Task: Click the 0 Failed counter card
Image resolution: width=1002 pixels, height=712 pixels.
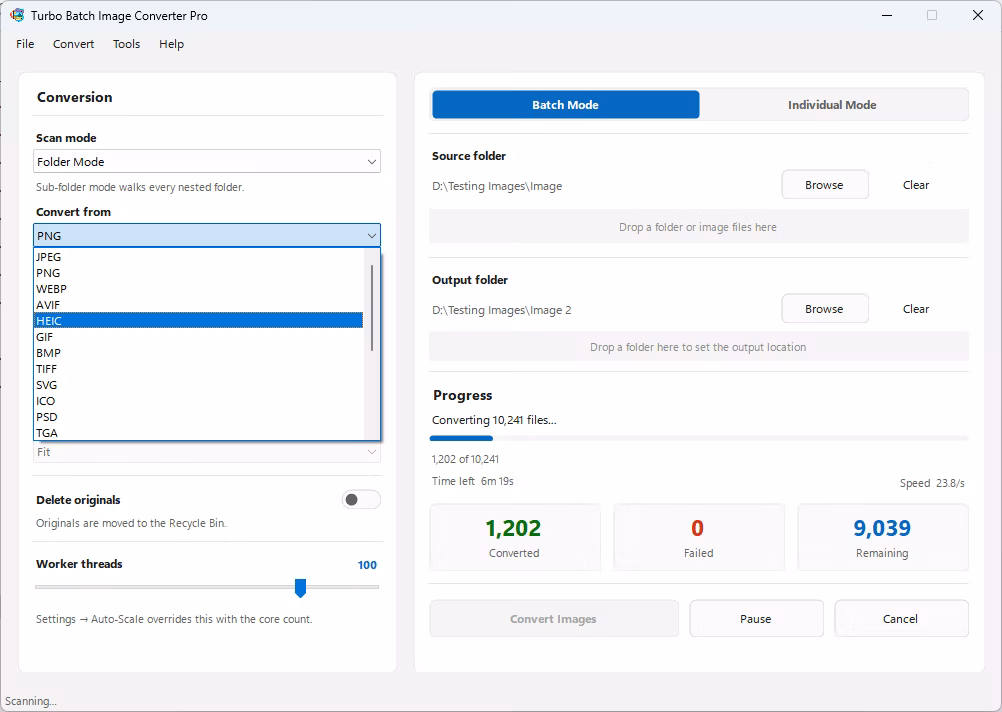Action: [698, 537]
